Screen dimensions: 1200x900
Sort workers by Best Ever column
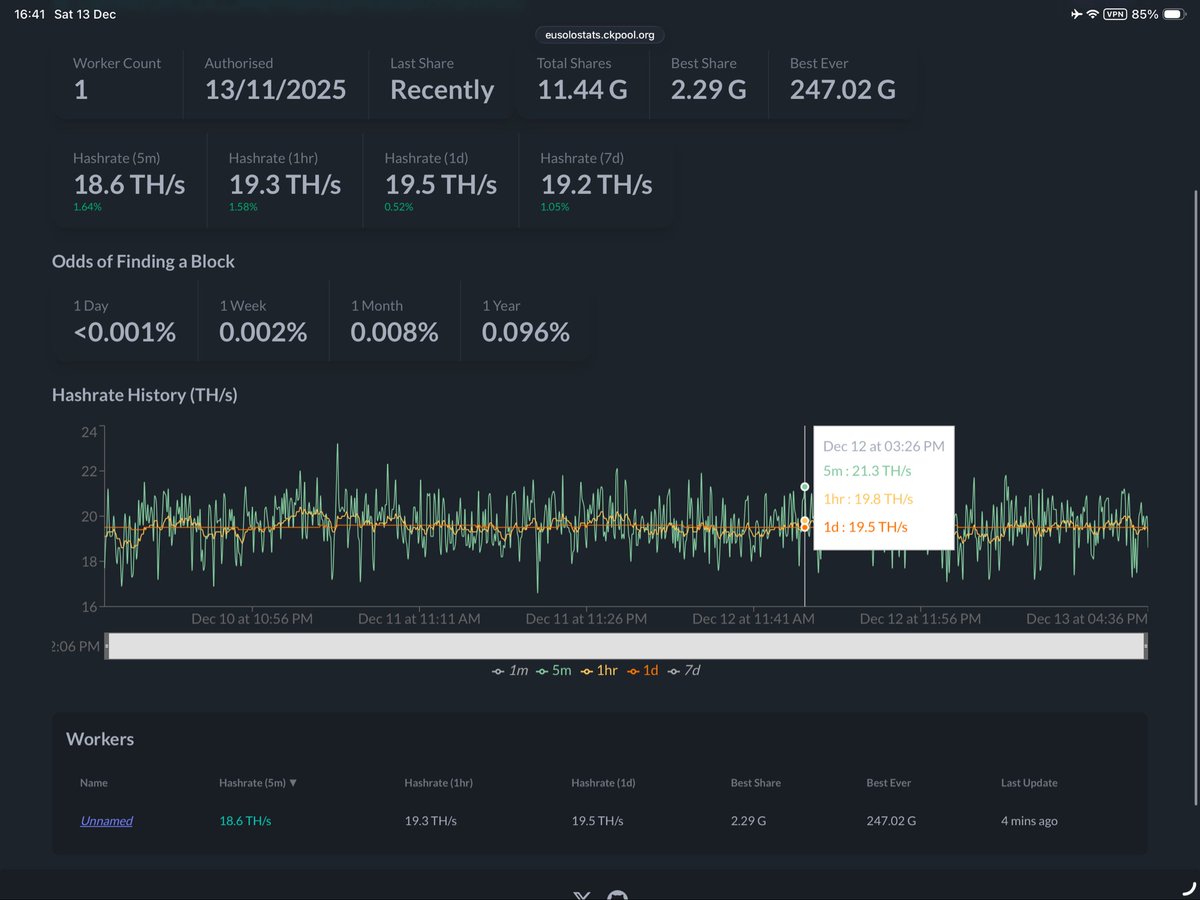(889, 783)
